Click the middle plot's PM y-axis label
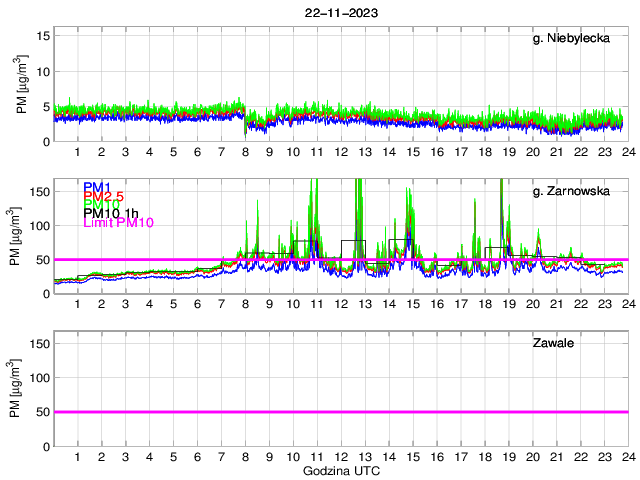This screenshot has width=640, height=480. click(x=23, y=241)
